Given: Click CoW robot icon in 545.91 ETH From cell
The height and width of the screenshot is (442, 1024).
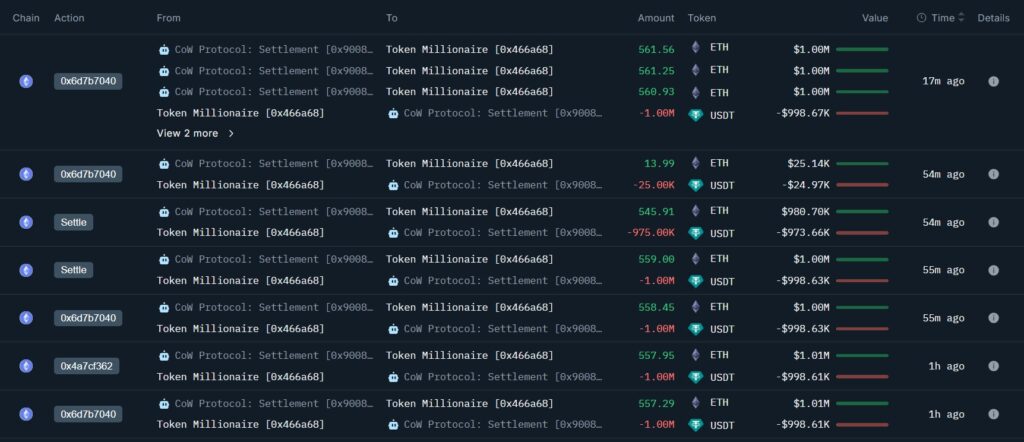Looking at the screenshot, I should click(163, 212).
